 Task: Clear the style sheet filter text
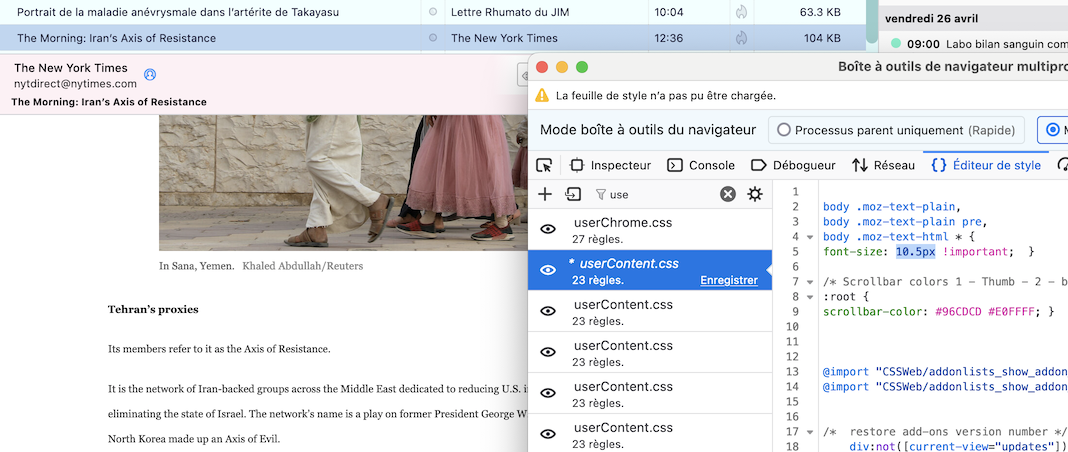(728, 194)
